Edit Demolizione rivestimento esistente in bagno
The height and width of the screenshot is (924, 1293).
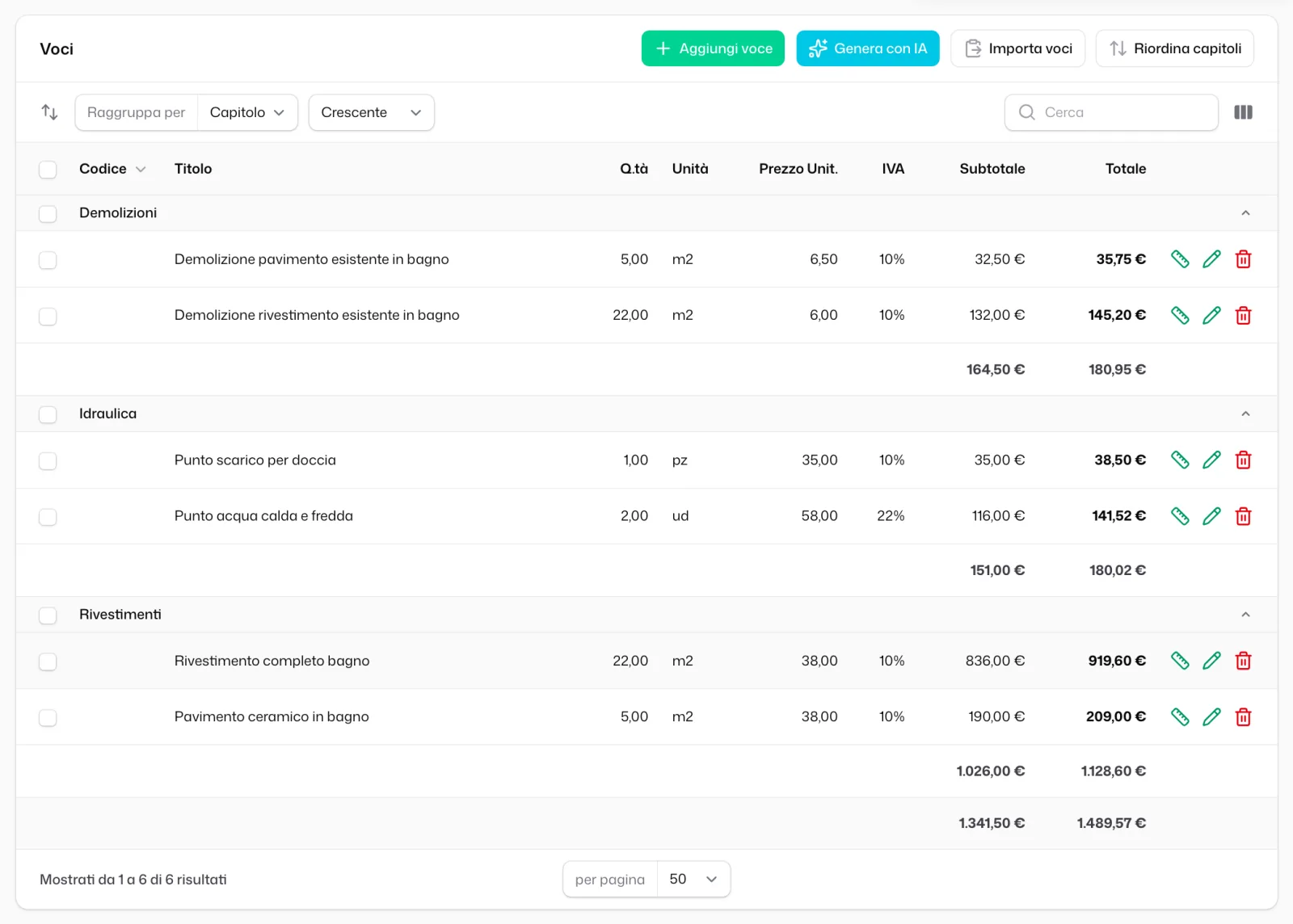(x=1211, y=315)
